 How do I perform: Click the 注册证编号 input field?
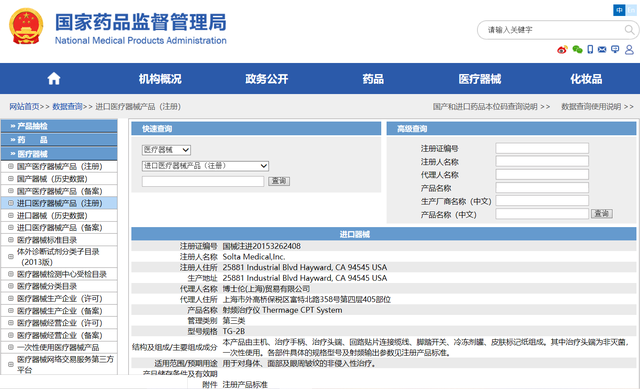tap(542, 148)
